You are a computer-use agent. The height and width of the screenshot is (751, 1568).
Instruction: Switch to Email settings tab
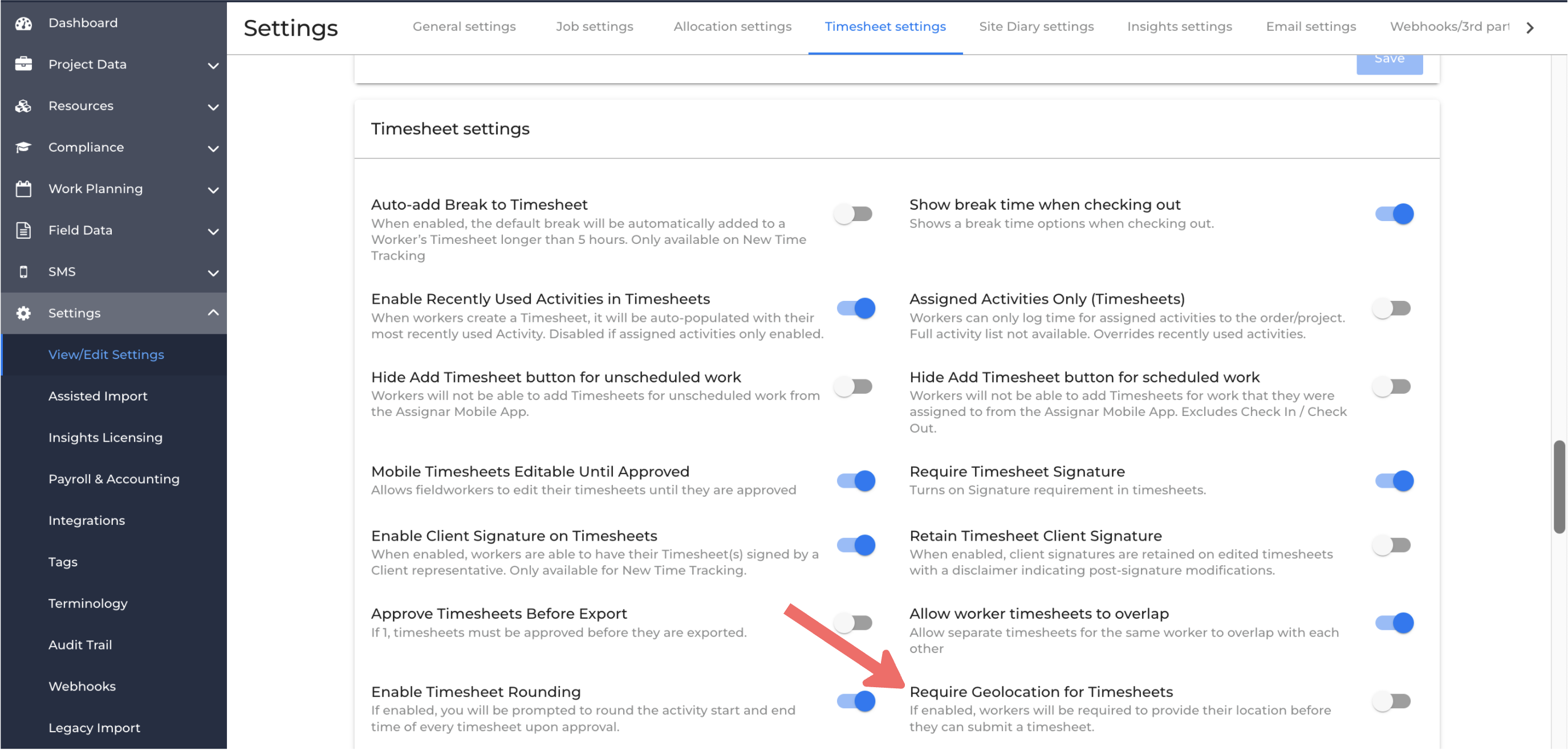click(x=1310, y=27)
